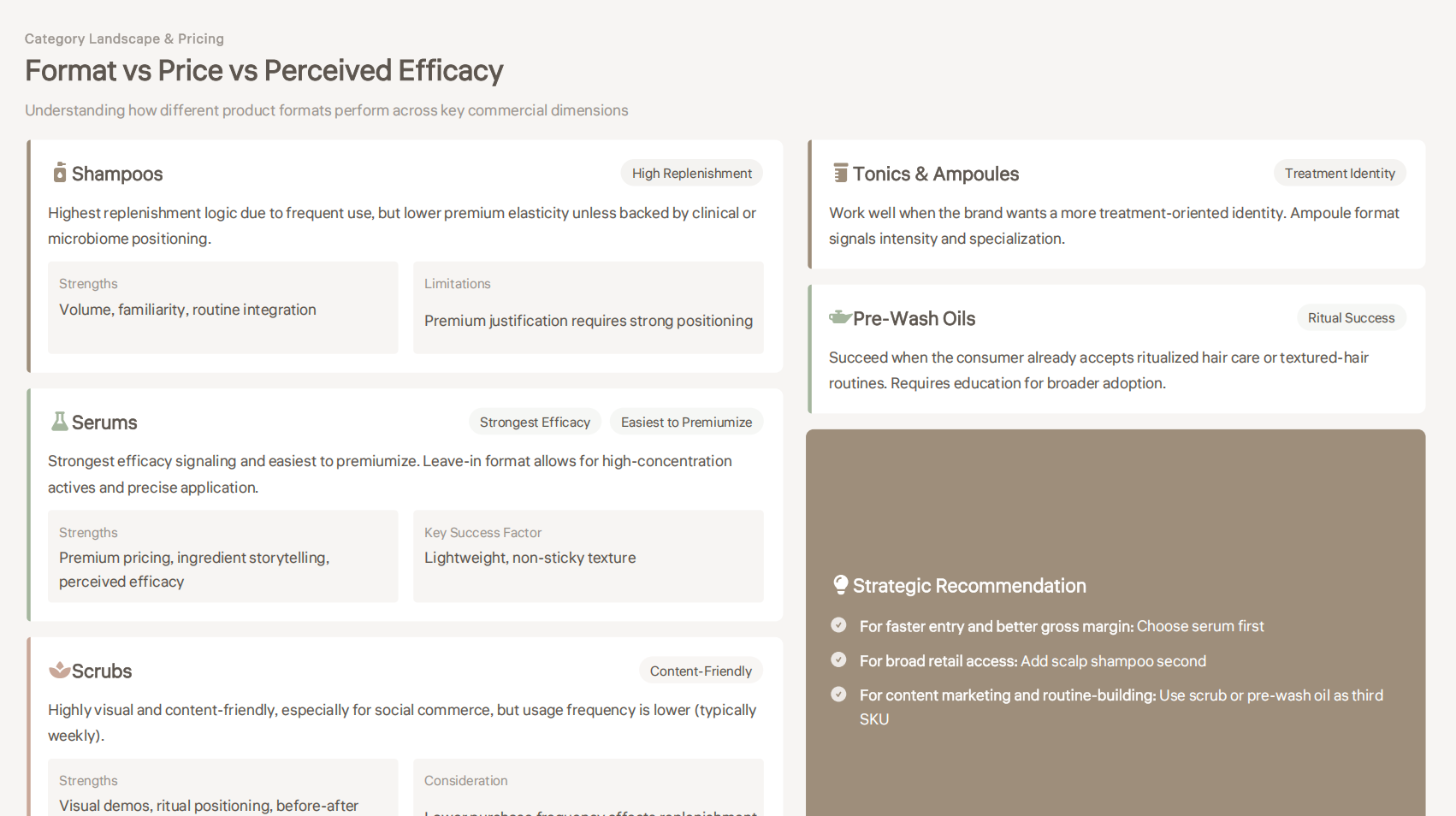Select the Treatment Identity tag
Screen dimensions: 1456x816
pyautogui.click(x=1339, y=173)
